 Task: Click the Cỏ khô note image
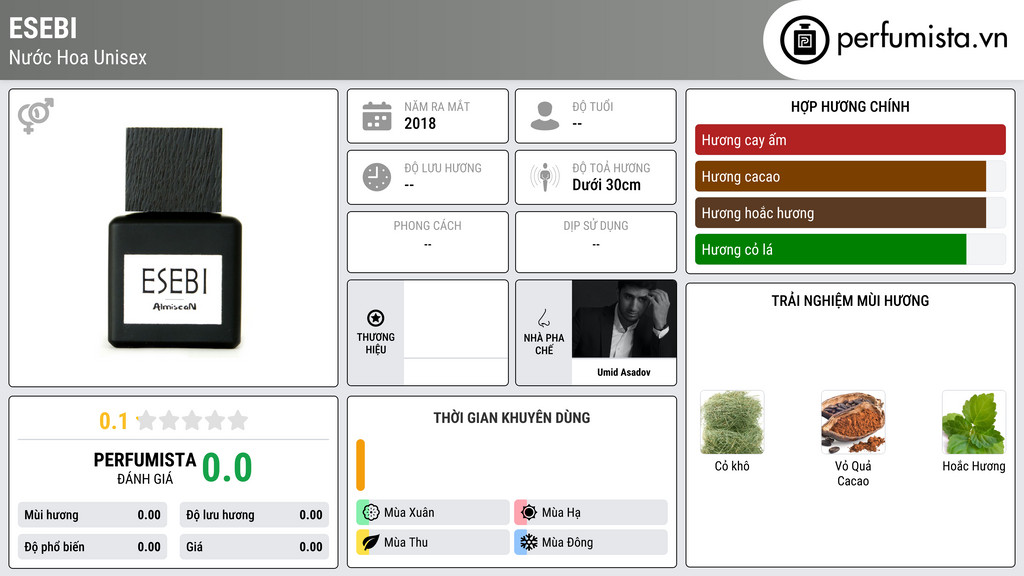[732, 423]
